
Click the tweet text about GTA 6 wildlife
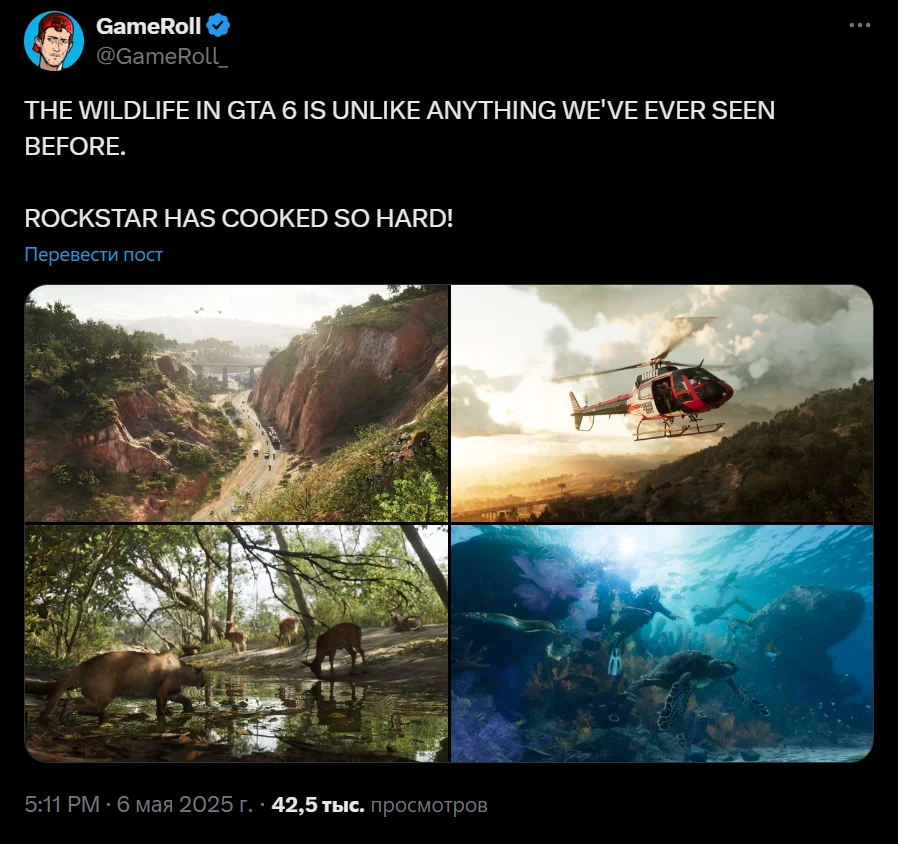point(400,128)
